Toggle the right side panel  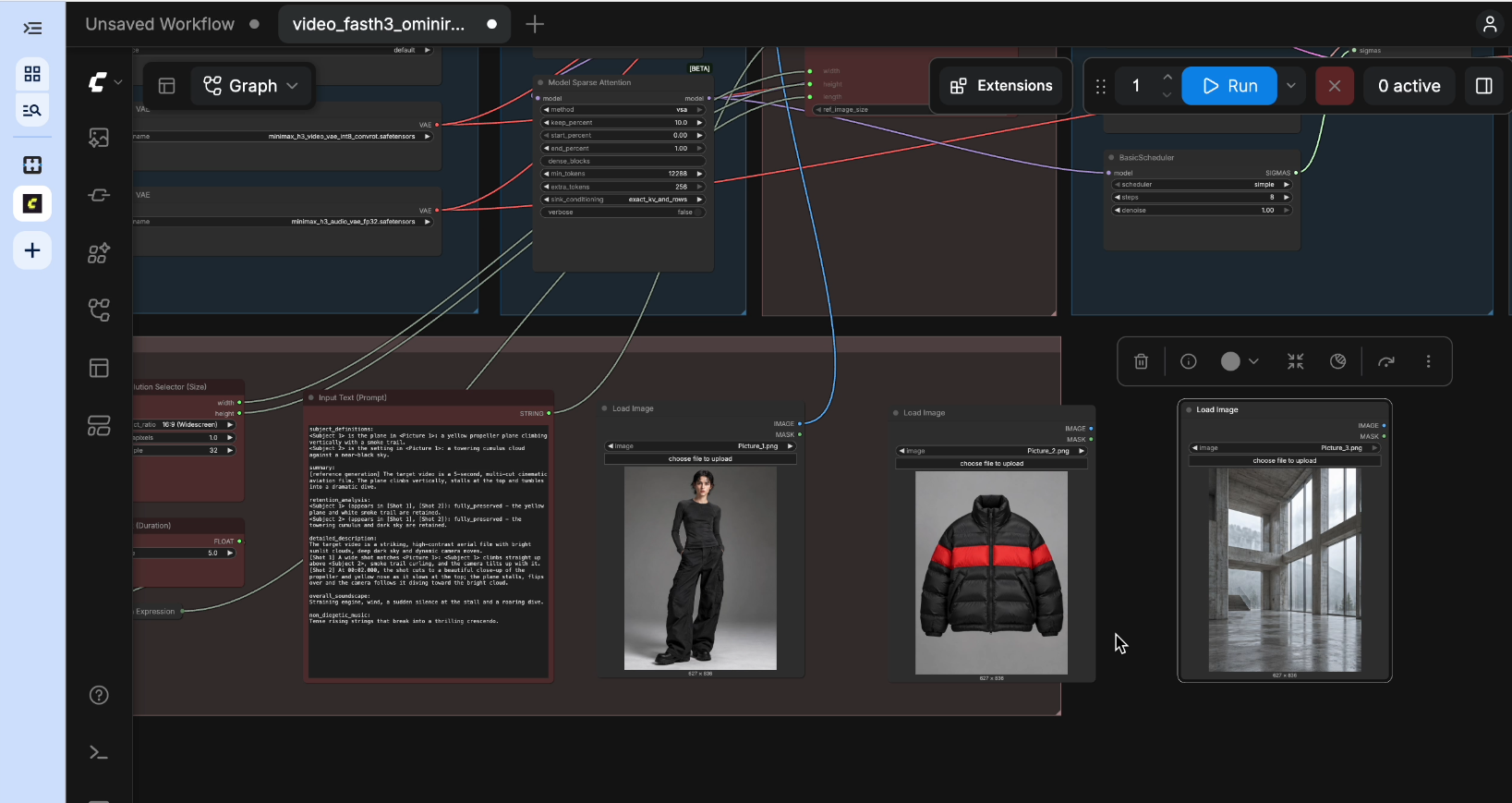pyautogui.click(x=1484, y=86)
